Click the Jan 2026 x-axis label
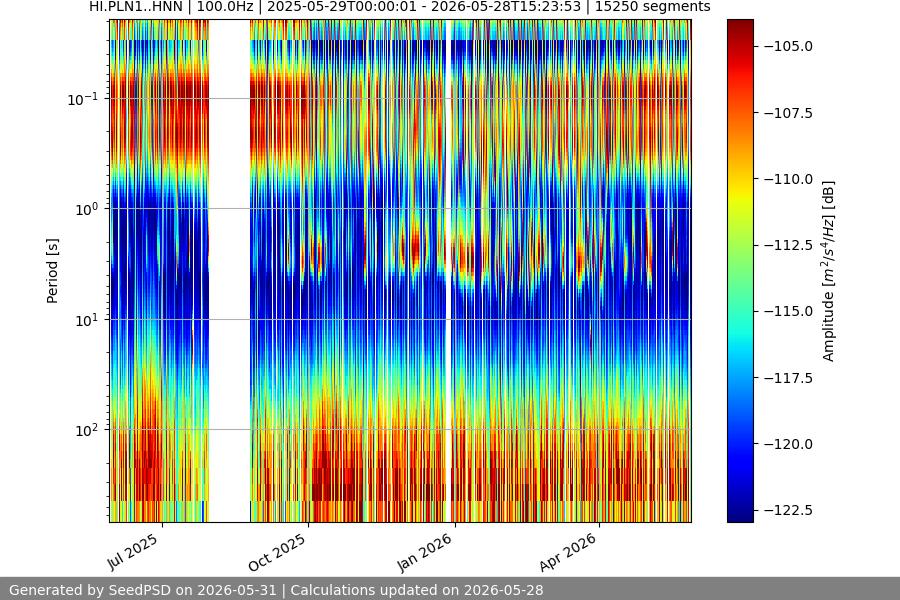Image resolution: width=900 pixels, height=600 pixels. tap(424, 553)
